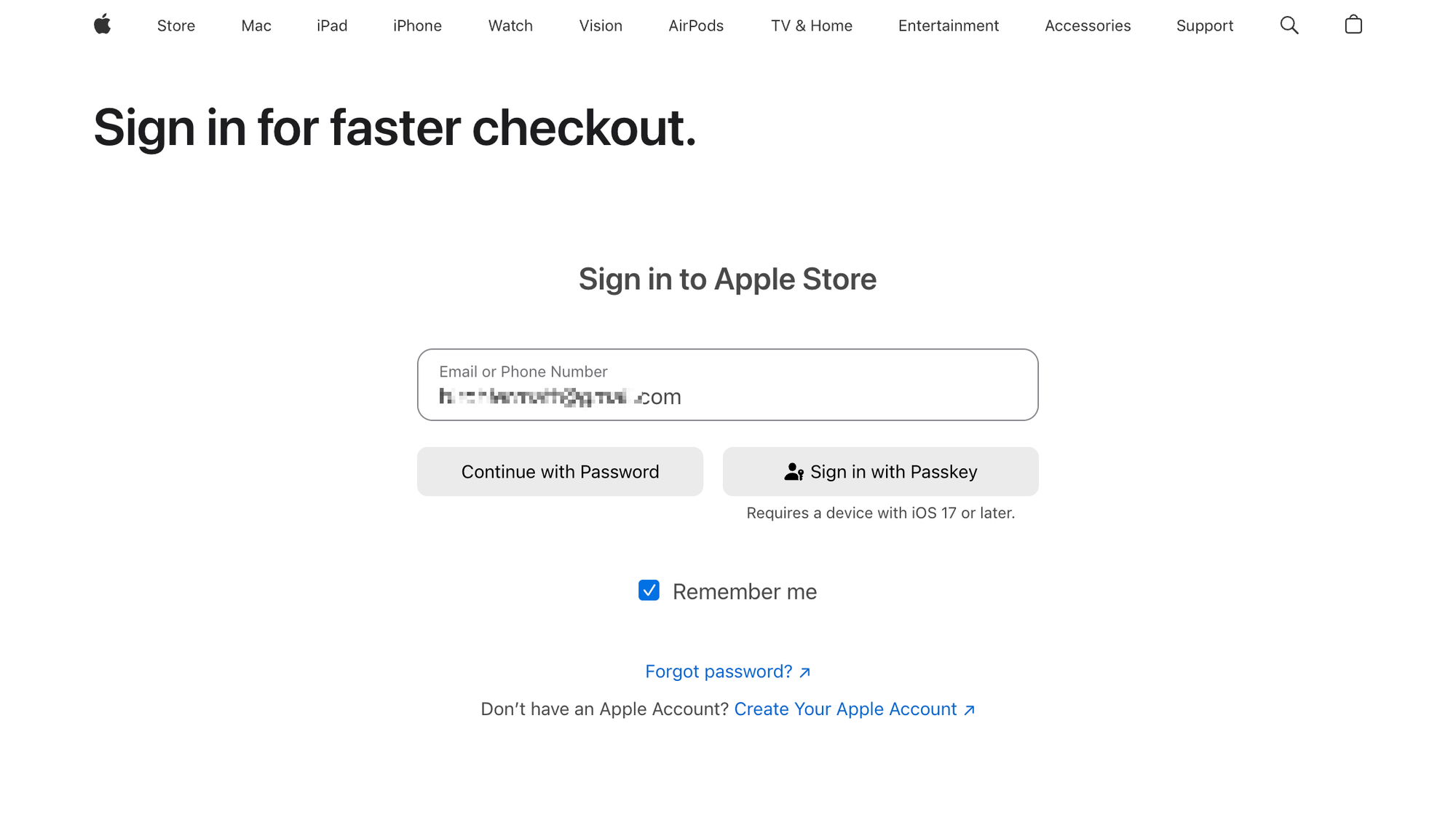Select TV & Home menu item
Viewport: 1456px width, 820px height.
812,25
